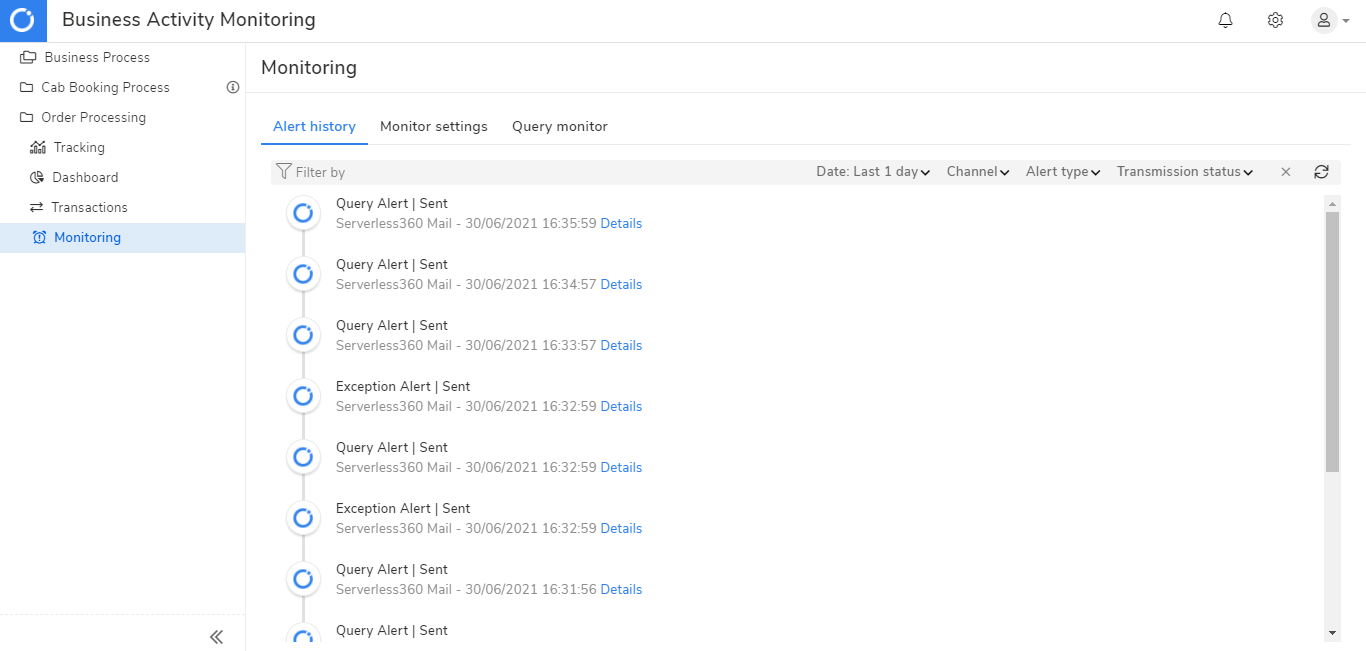Collapse the Order Processing folder
This screenshot has width=1366, height=651.
[x=93, y=117]
